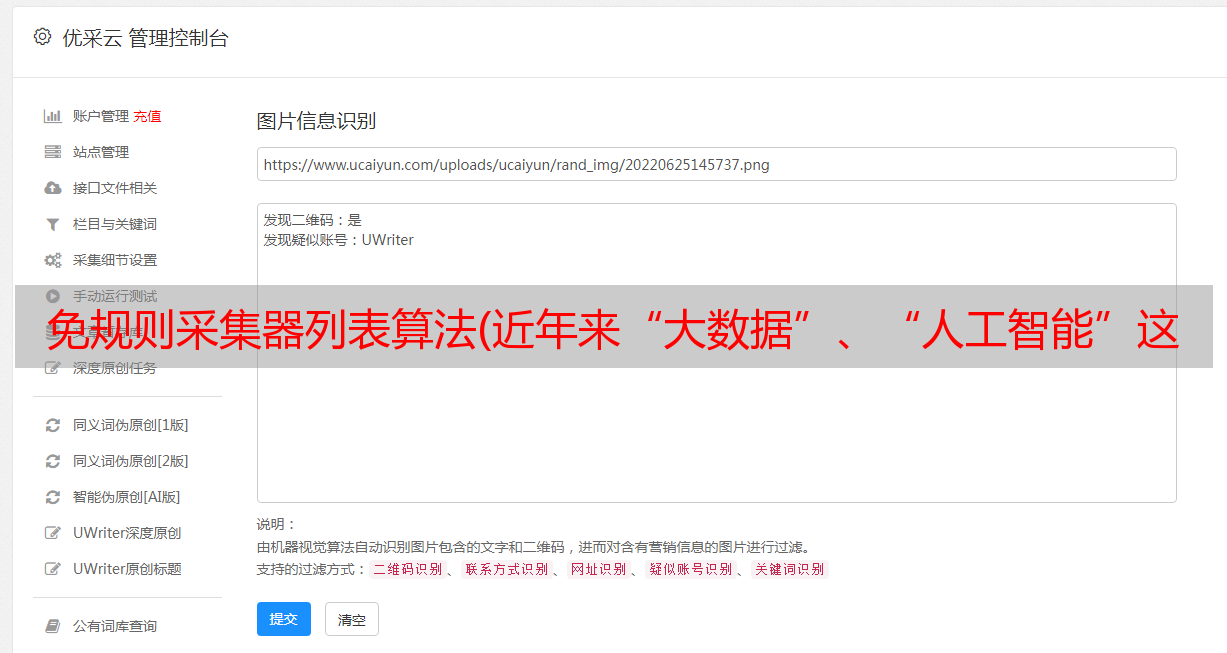1227x653 pixels.
Task: Click the 疑似账号识别 tag
Action: [691, 569]
